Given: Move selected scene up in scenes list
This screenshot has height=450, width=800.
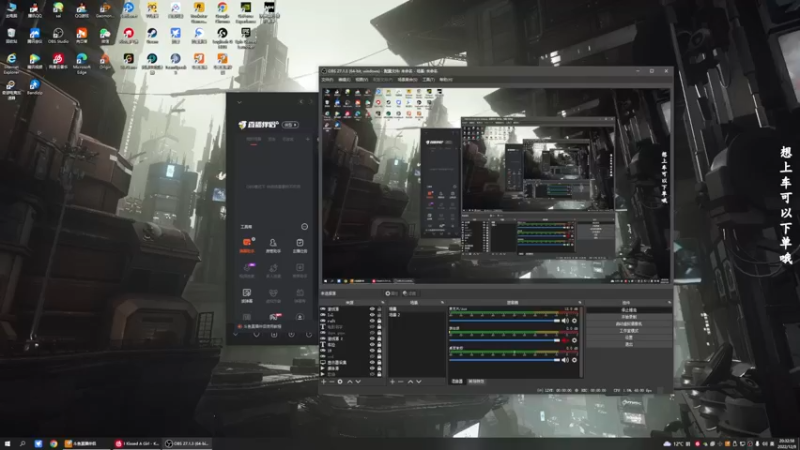Looking at the screenshot, I should (410, 382).
